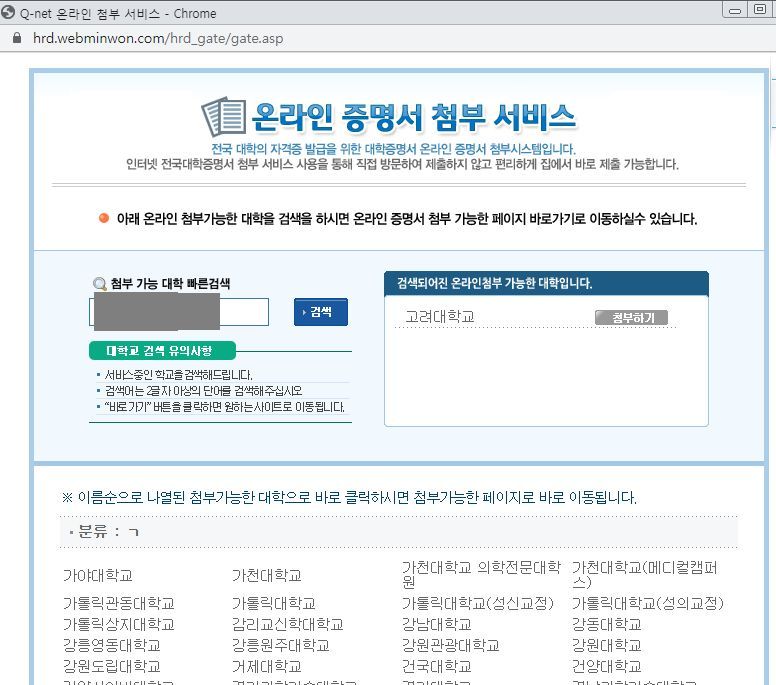Open the 거제대학교 link
This screenshot has height=685, width=776.
tap(267, 666)
